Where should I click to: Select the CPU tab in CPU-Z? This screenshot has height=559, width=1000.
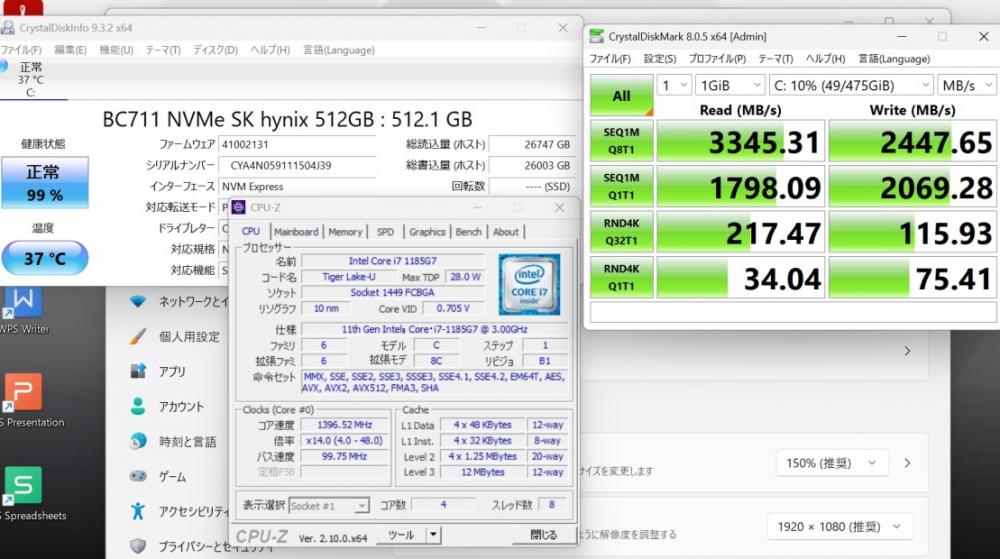point(251,231)
